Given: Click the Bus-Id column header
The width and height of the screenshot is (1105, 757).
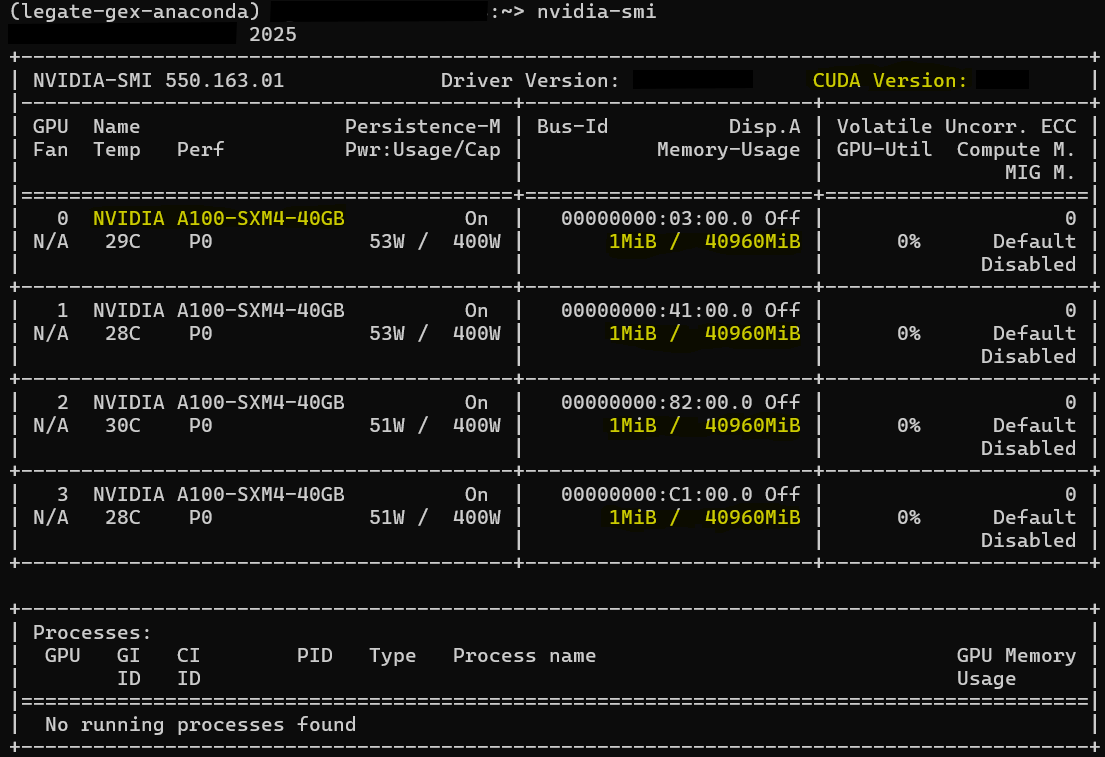Looking at the screenshot, I should [572, 127].
